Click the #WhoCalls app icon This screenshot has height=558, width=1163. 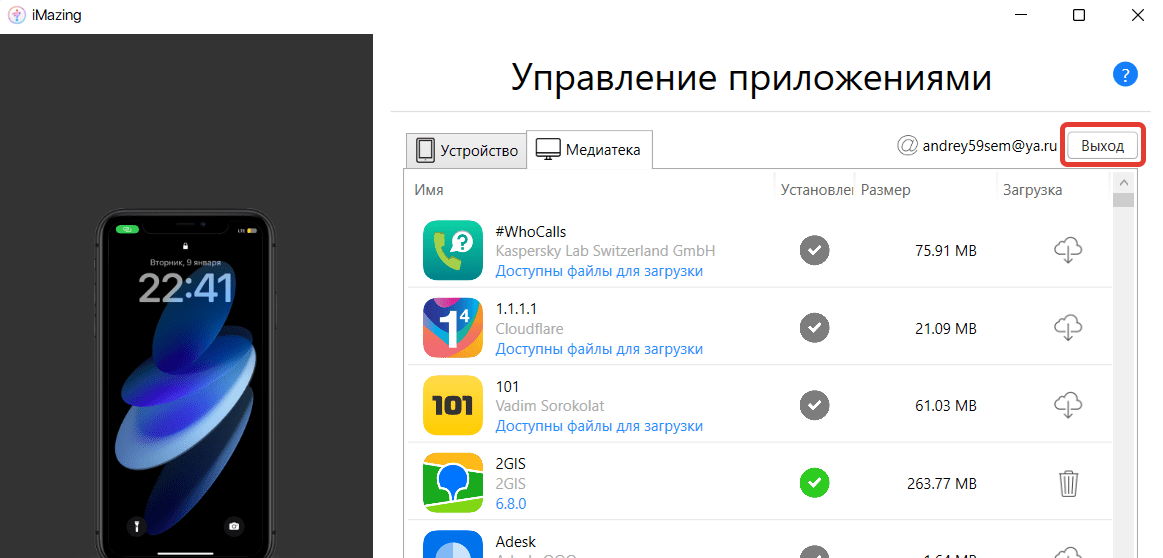(453, 250)
